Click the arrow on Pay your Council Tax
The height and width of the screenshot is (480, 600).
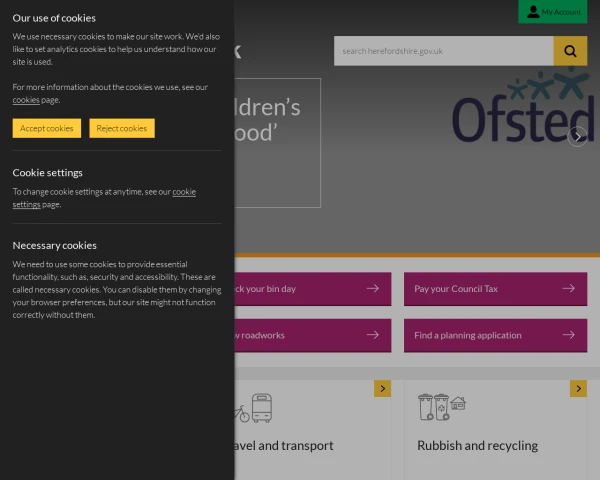(x=568, y=288)
